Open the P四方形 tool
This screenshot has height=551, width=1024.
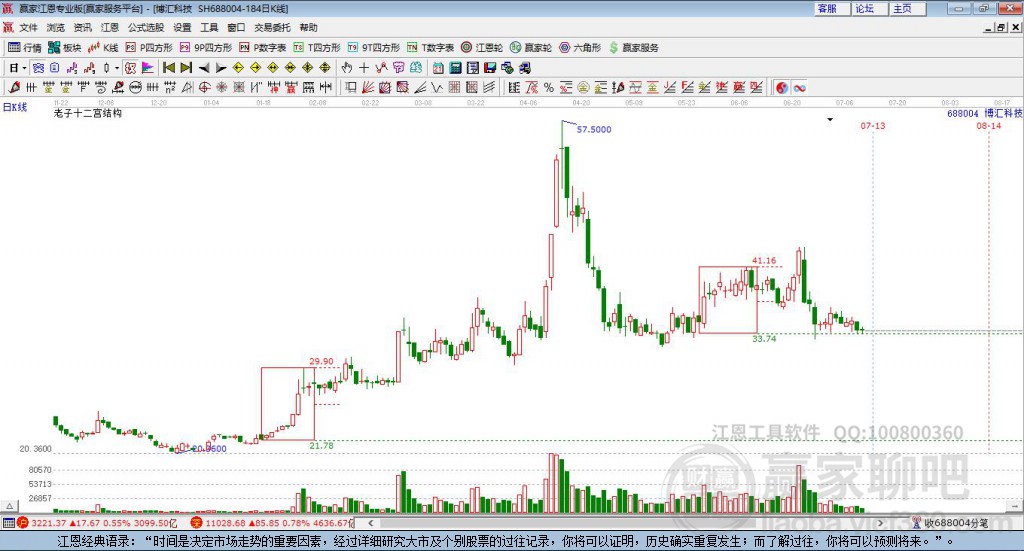149,48
